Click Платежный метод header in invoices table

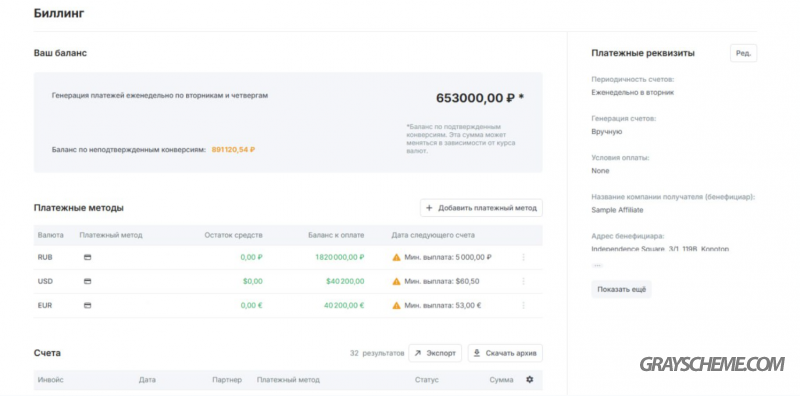point(288,380)
